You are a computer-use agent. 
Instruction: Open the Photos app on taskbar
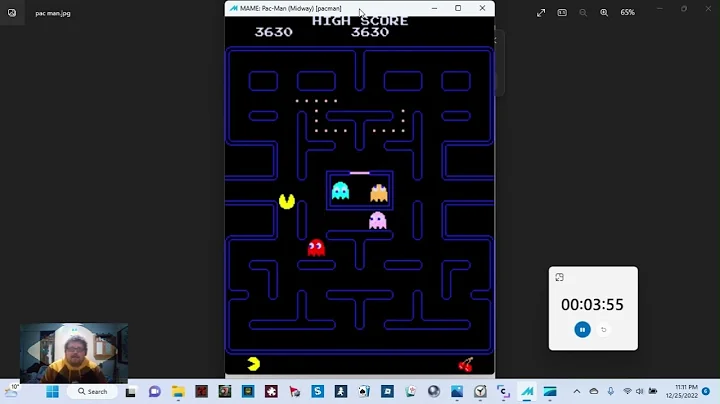[457, 392]
